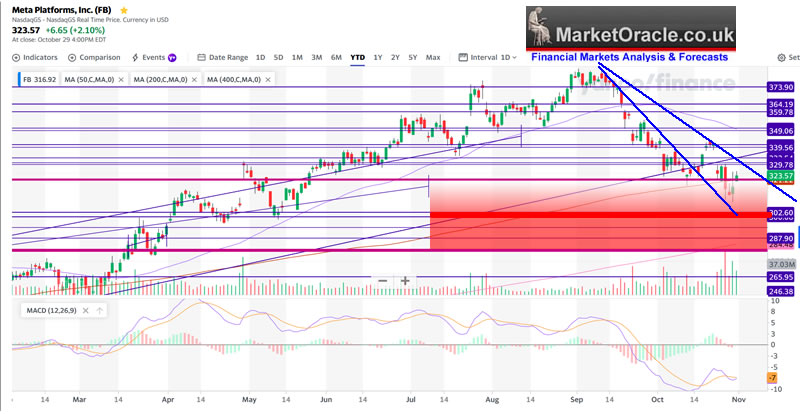Select the 3M range
This screenshot has width=800, height=414.
pyautogui.click(x=316, y=58)
